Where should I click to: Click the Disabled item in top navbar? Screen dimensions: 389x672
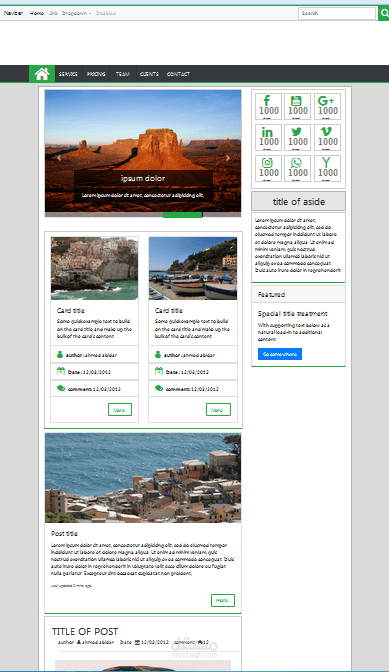[106, 13]
